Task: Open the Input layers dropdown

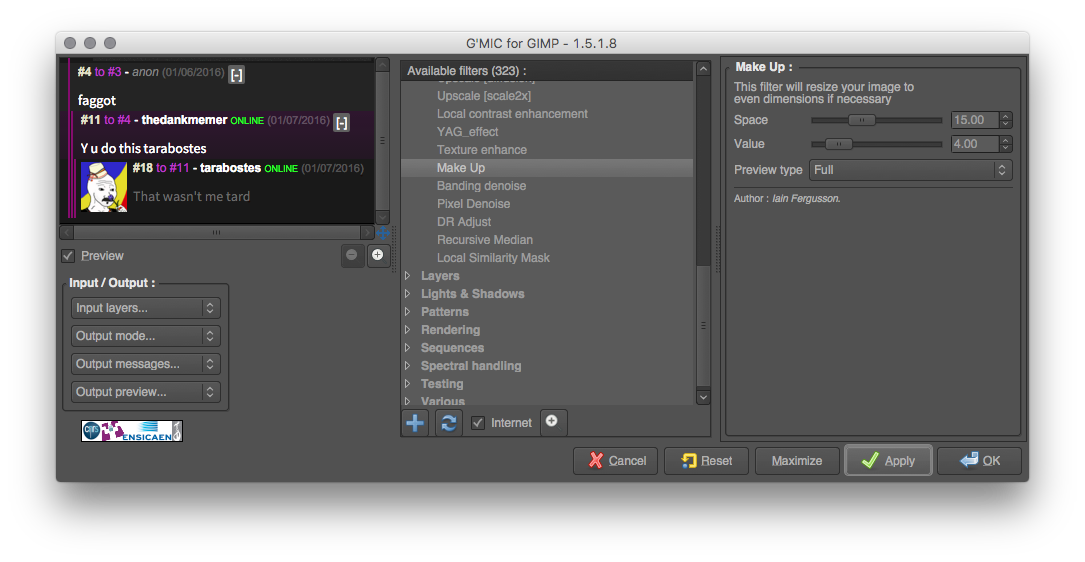Action: (146, 308)
